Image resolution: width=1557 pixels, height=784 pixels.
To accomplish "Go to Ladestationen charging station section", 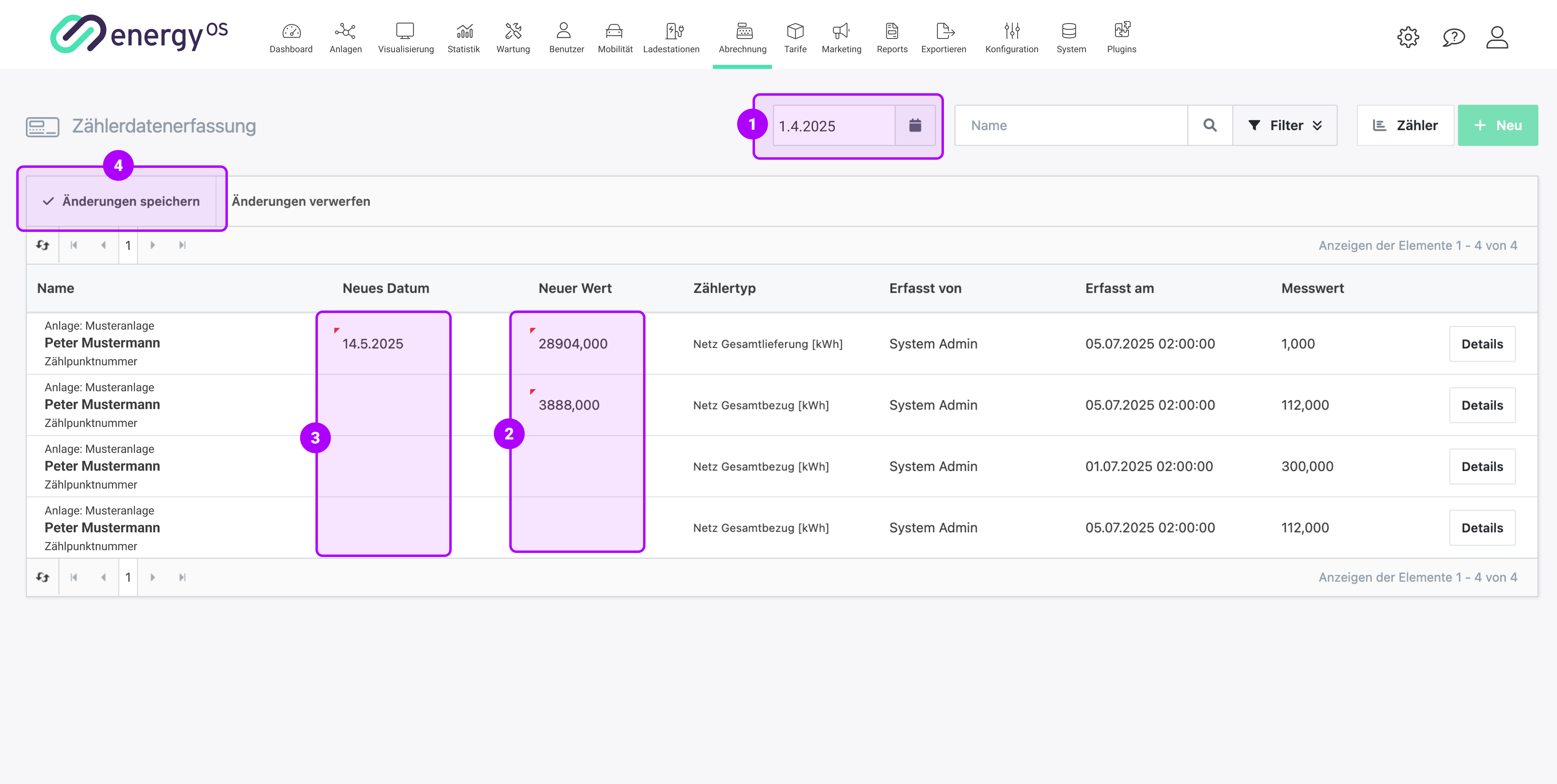I will [671, 37].
